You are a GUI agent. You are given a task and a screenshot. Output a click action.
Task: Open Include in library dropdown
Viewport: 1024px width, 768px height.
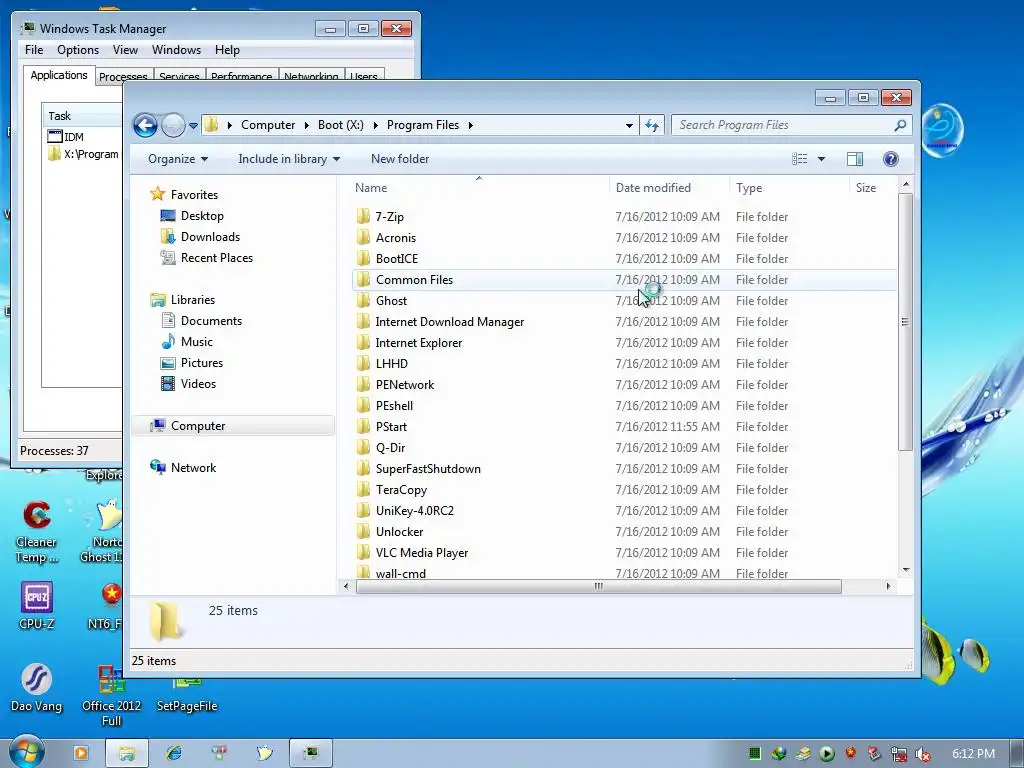click(x=289, y=159)
